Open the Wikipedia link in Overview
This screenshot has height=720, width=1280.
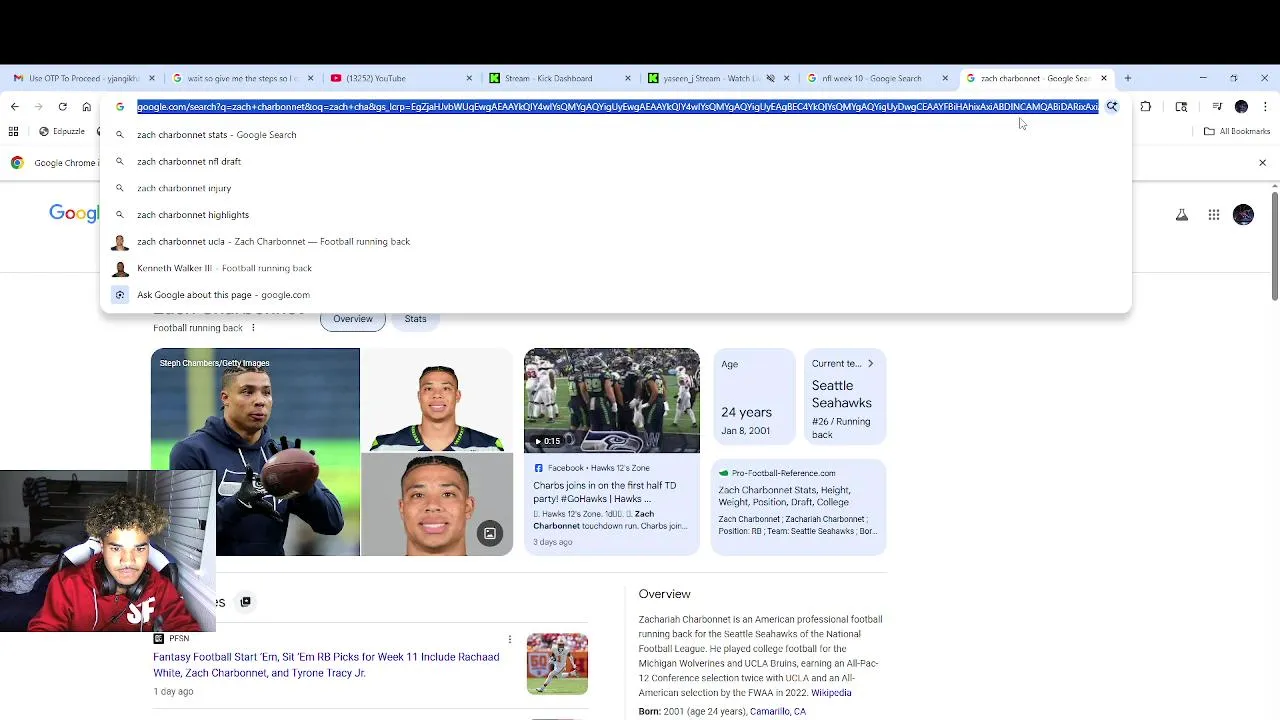tap(831, 693)
